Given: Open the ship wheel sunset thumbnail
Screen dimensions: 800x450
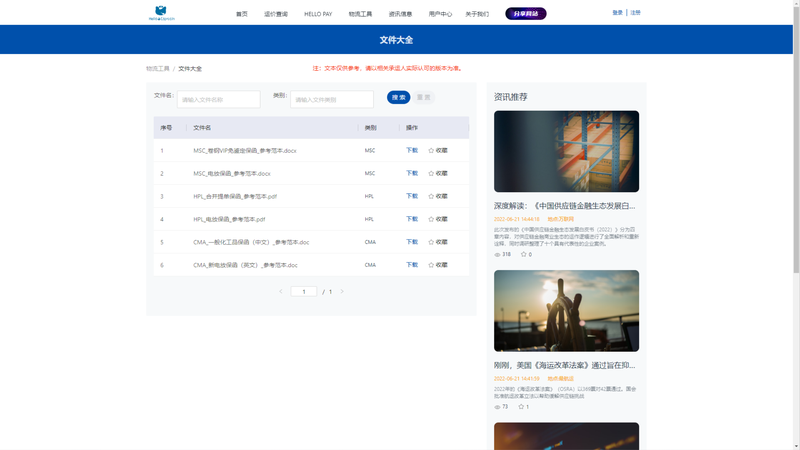Looking at the screenshot, I should tap(566, 311).
